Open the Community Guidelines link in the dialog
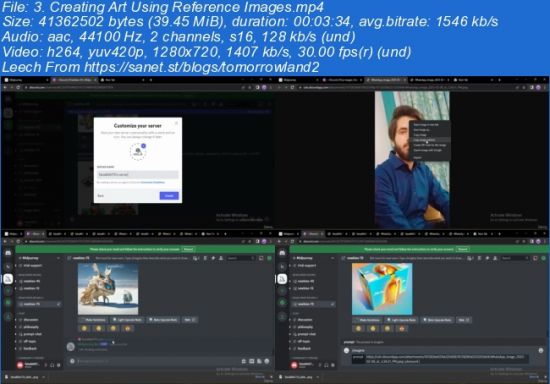The height and width of the screenshot is (384, 550). 153,182
